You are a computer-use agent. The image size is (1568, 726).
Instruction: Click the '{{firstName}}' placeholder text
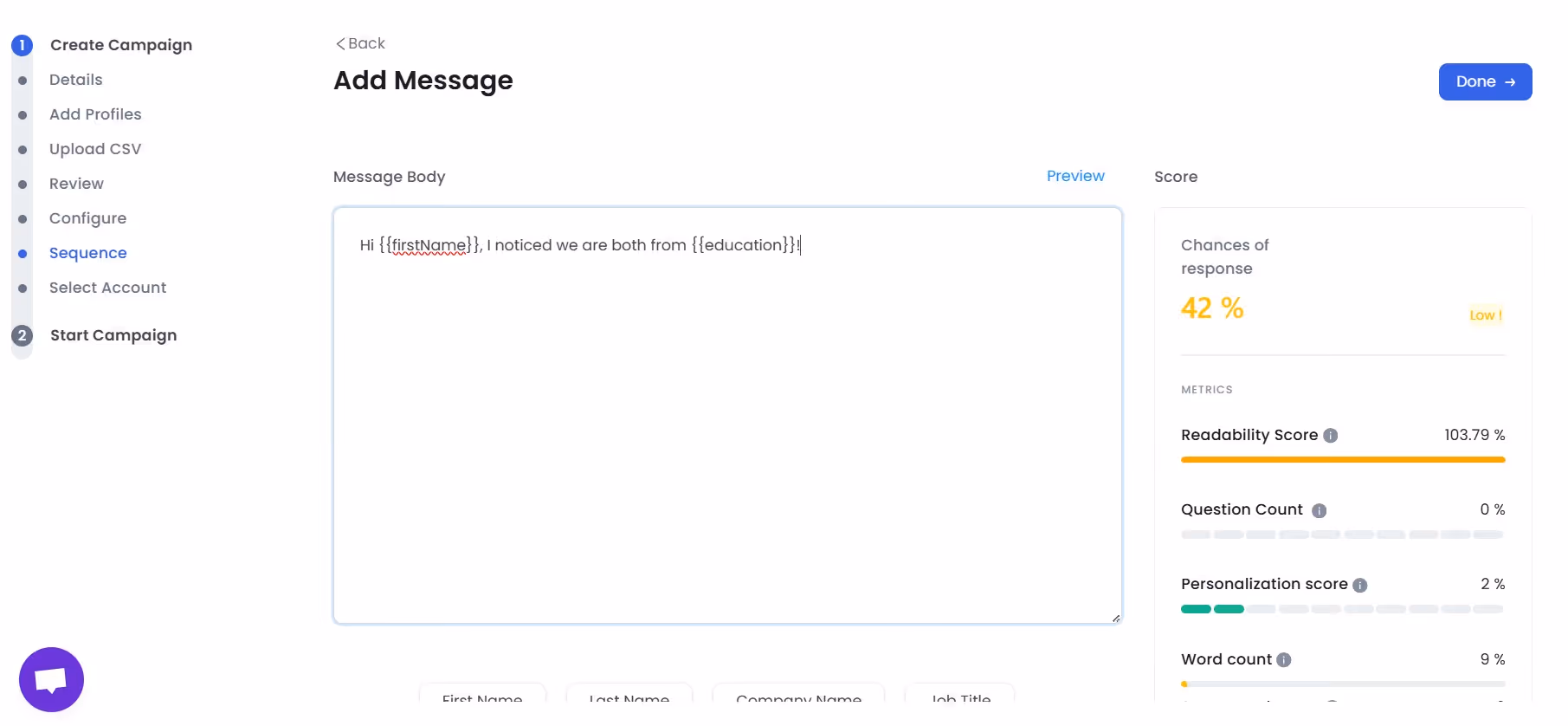click(x=429, y=245)
